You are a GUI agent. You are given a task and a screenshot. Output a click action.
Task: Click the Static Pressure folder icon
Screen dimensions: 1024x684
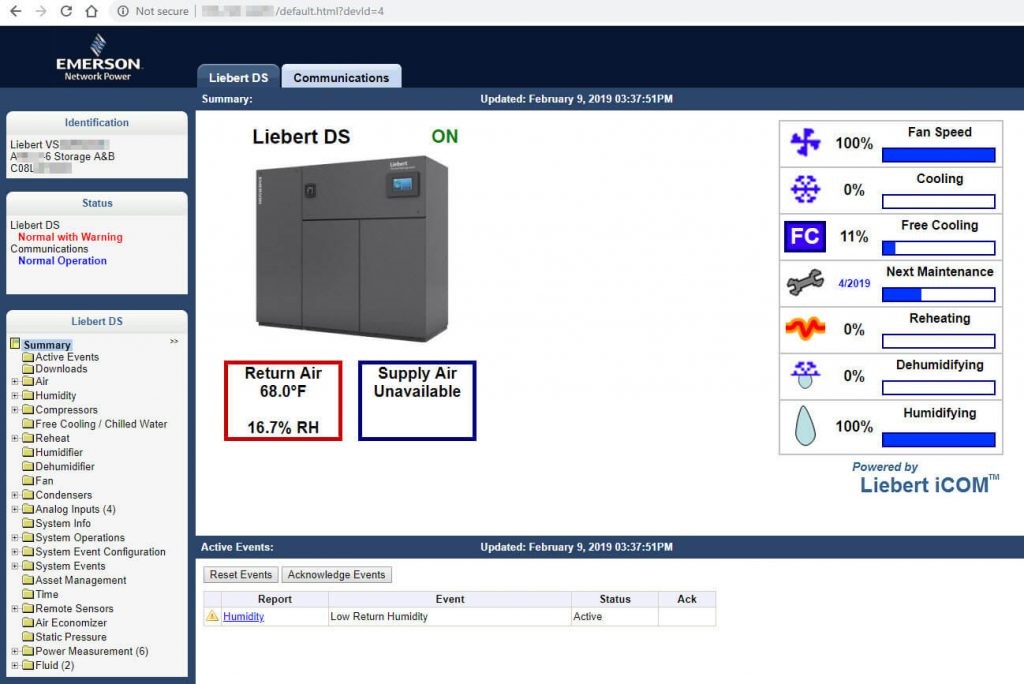pyautogui.click(x=27, y=637)
